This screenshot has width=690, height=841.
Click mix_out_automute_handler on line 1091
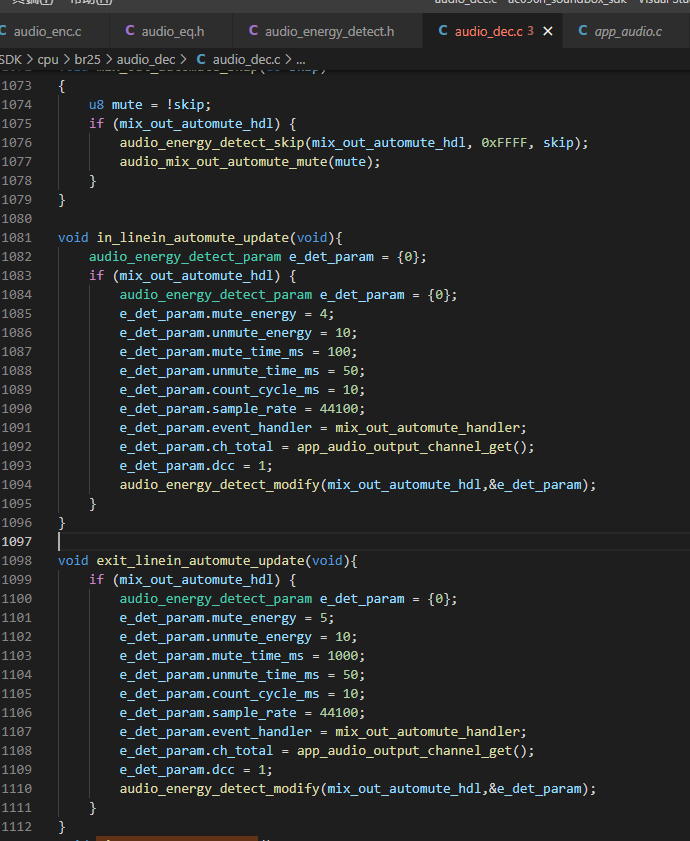coord(428,427)
